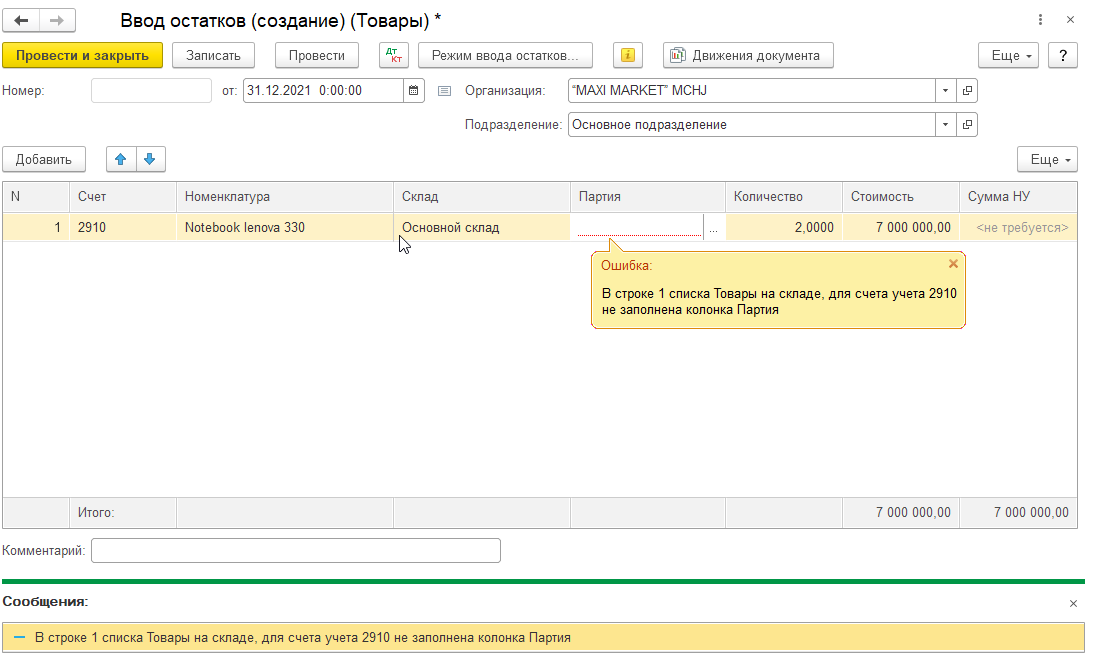The image size is (1095, 665).
Task: Click the Записать button
Action: pyautogui.click(x=213, y=55)
